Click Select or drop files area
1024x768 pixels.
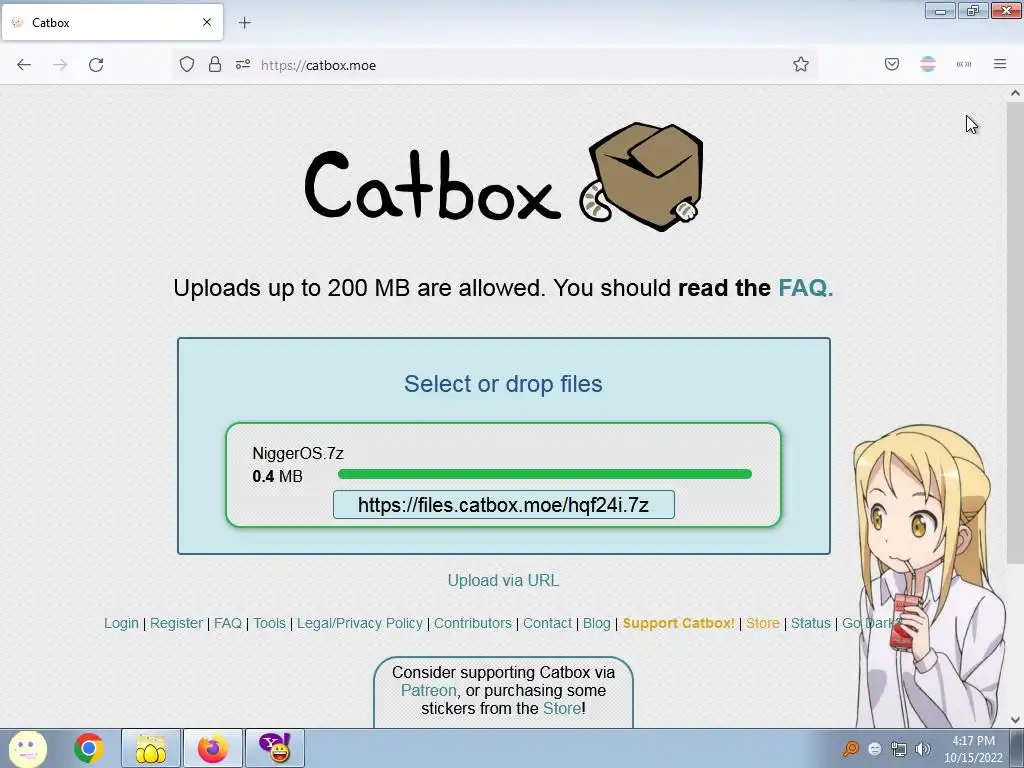click(503, 384)
